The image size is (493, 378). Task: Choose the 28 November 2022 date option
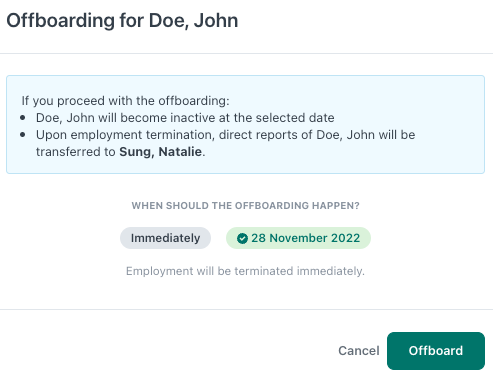click(x=298, y=238)
